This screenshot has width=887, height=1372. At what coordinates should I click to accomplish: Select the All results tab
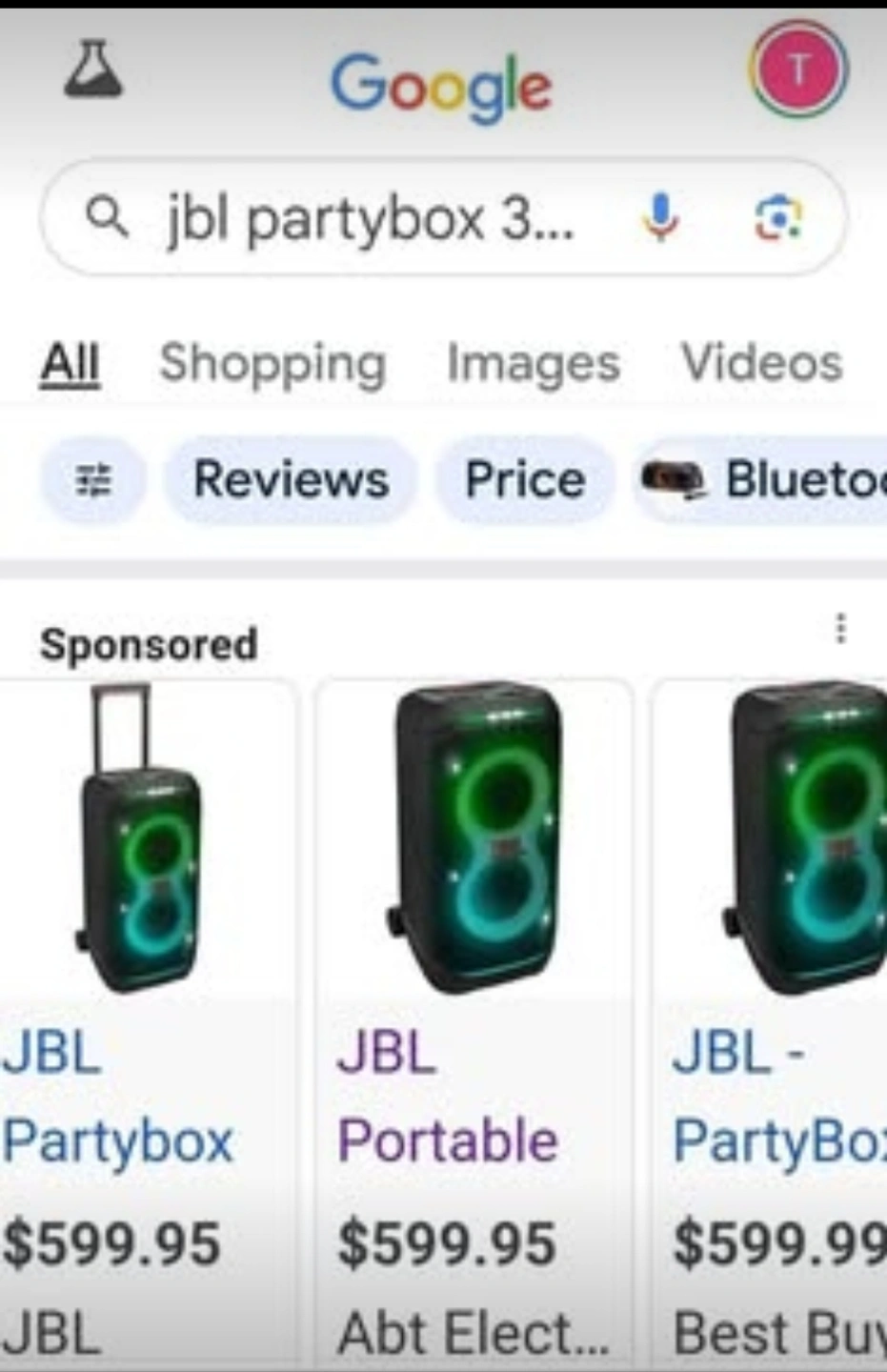70,364
